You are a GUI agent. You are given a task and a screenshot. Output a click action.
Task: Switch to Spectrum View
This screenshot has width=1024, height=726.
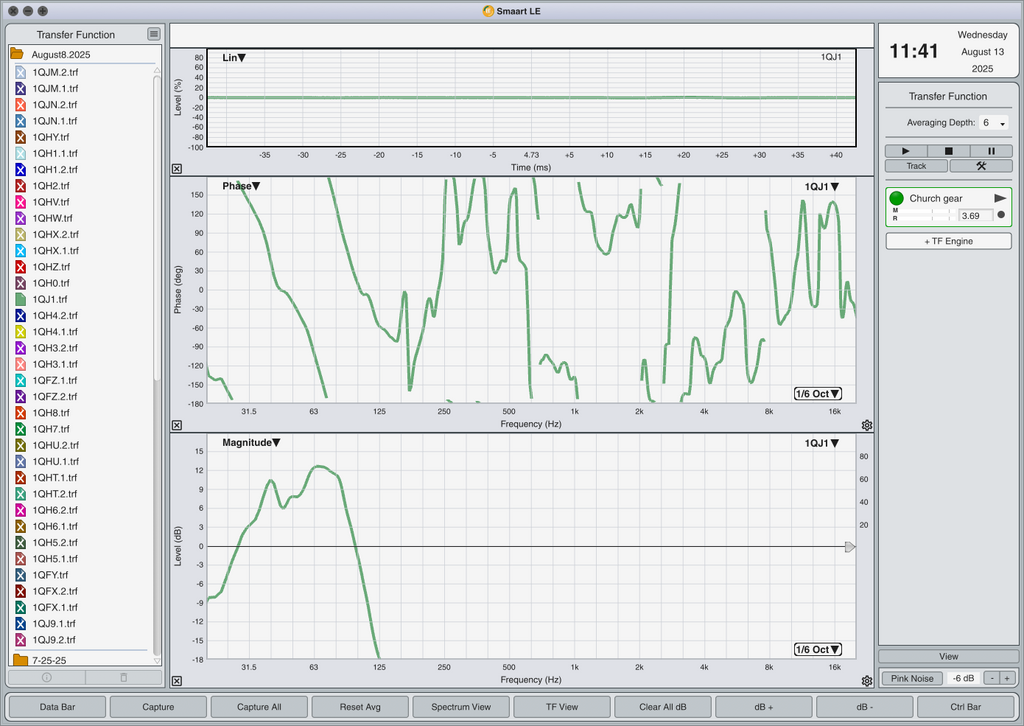(x=461, y=706)
